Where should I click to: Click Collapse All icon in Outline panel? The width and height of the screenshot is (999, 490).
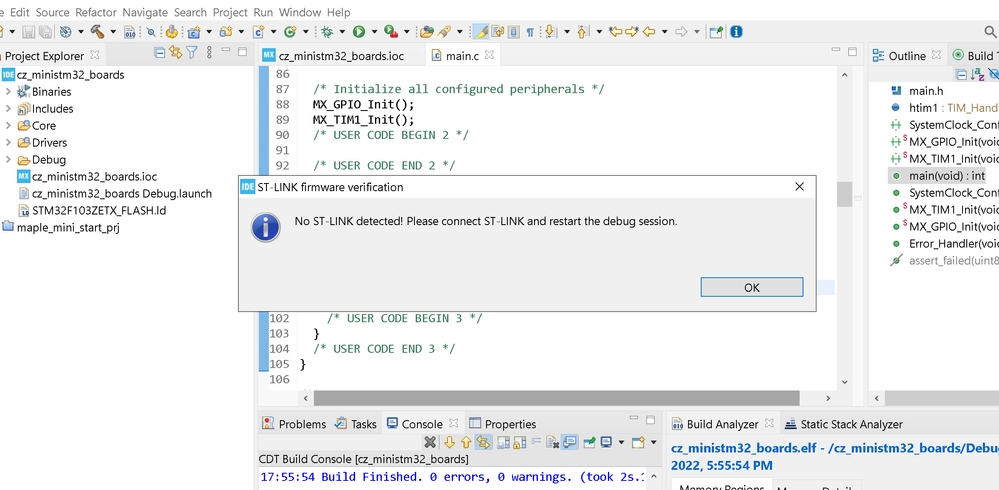[x=961, y=75]
